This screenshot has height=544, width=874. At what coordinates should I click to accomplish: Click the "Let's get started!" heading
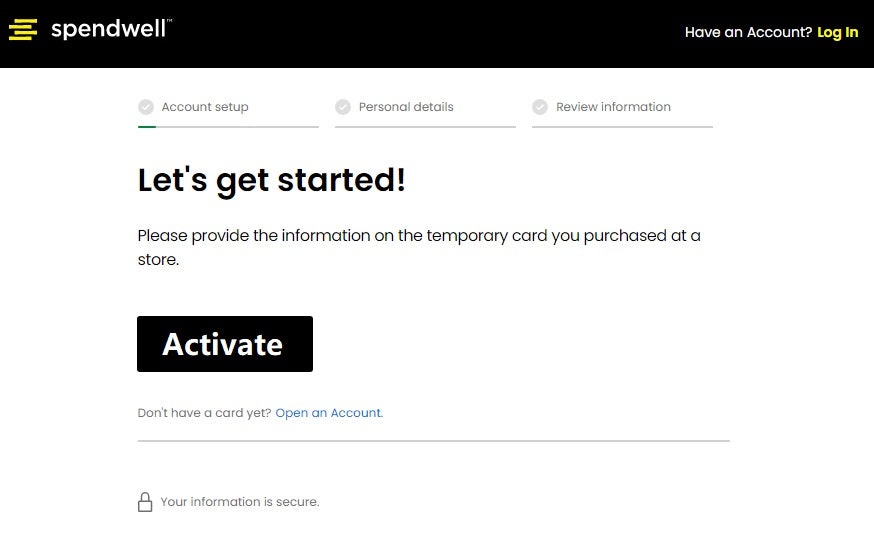pyautogui.click(x=271, y=180)
